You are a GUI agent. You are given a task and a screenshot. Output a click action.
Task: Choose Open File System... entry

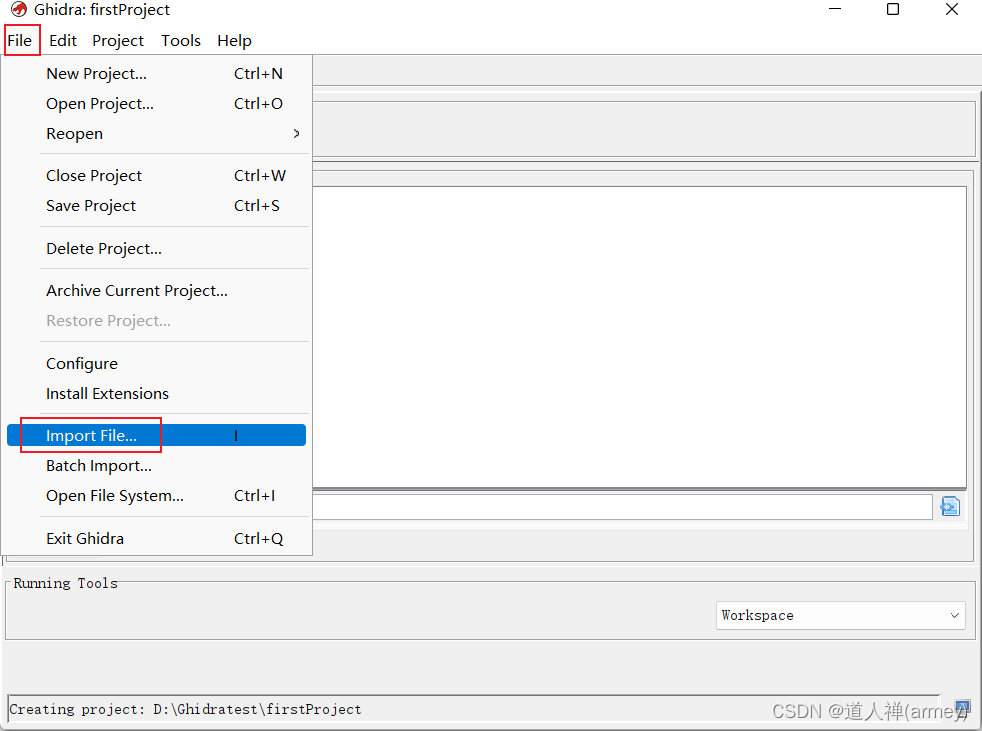[x=157, y=496]
